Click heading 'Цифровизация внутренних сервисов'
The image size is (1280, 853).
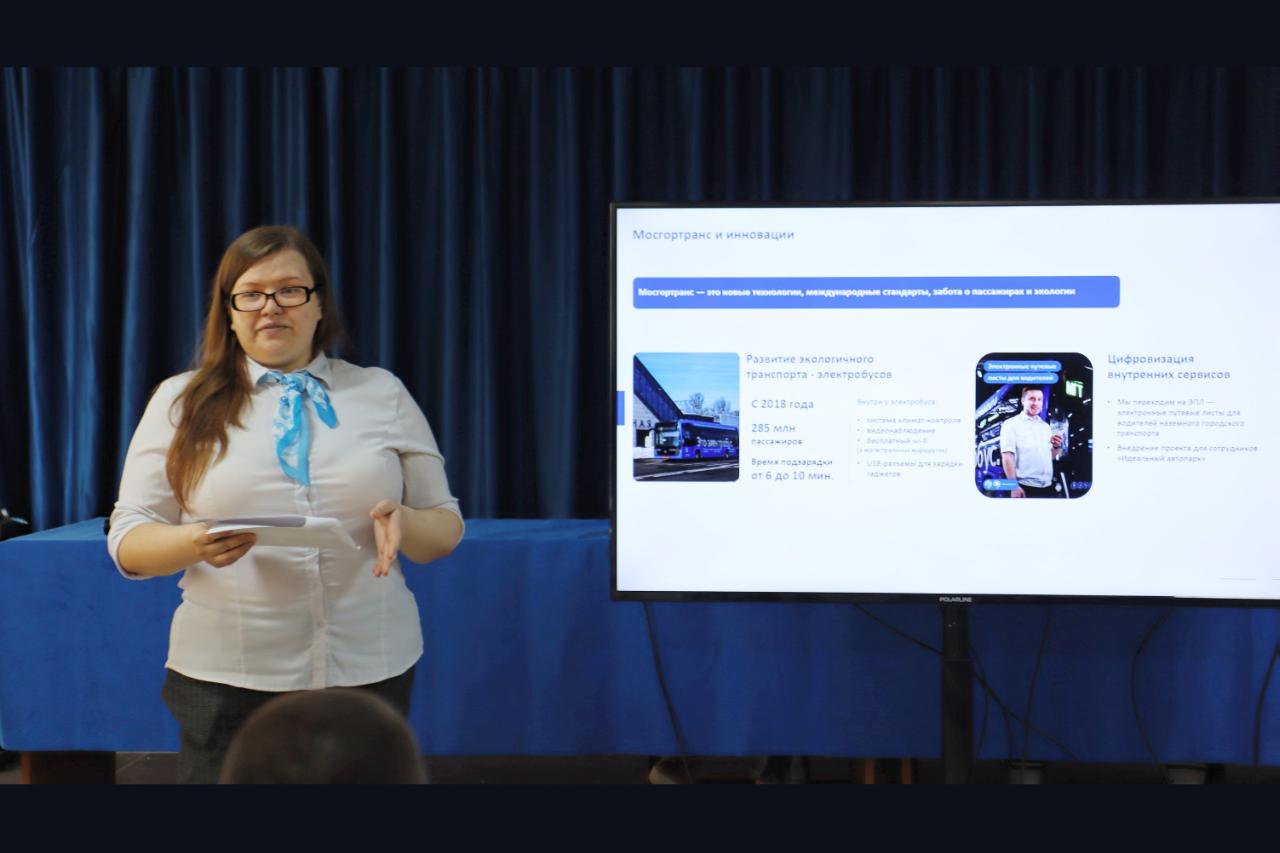click(1168, 366)
